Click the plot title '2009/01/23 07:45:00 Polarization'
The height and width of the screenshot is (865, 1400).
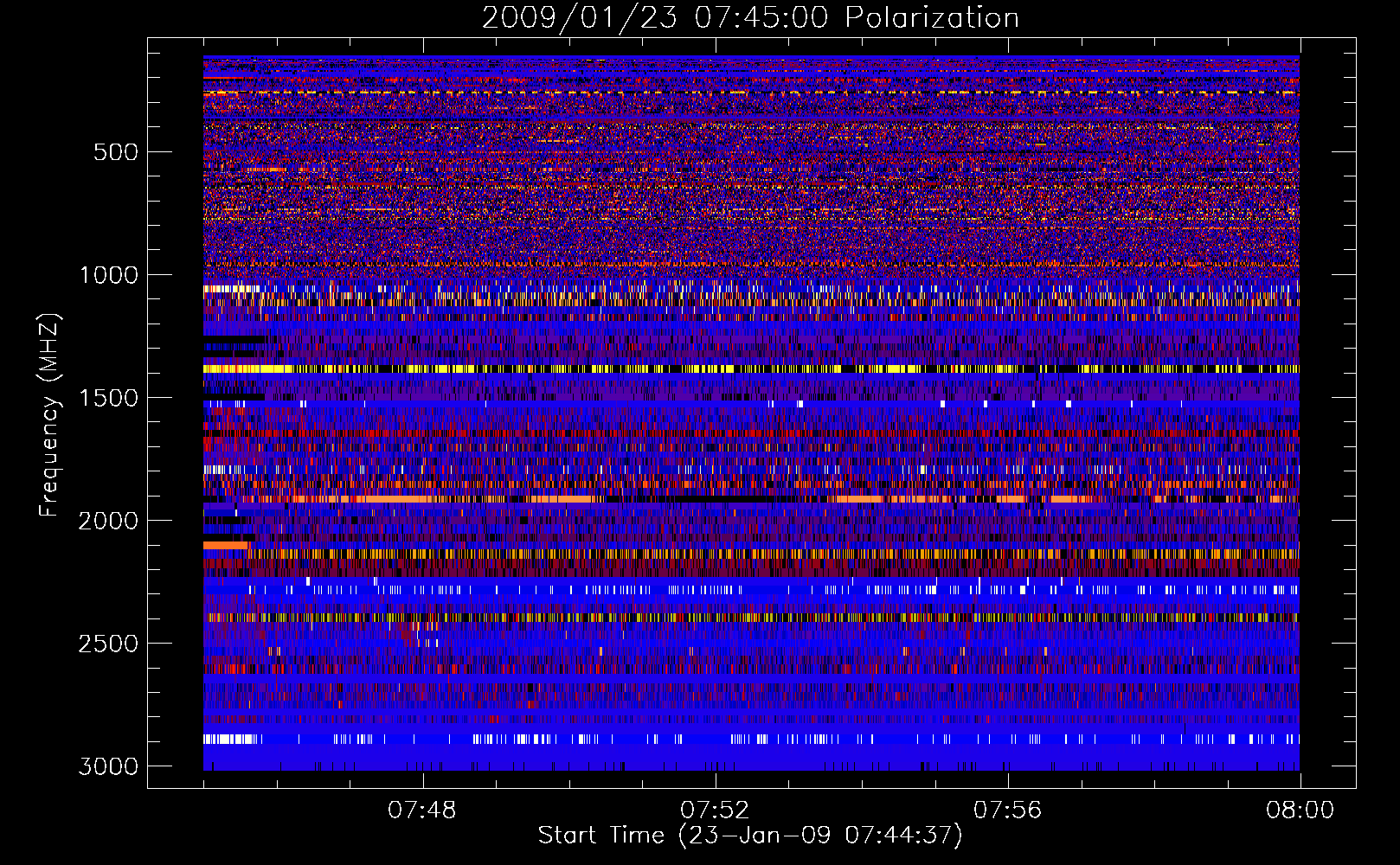[750, 17]
